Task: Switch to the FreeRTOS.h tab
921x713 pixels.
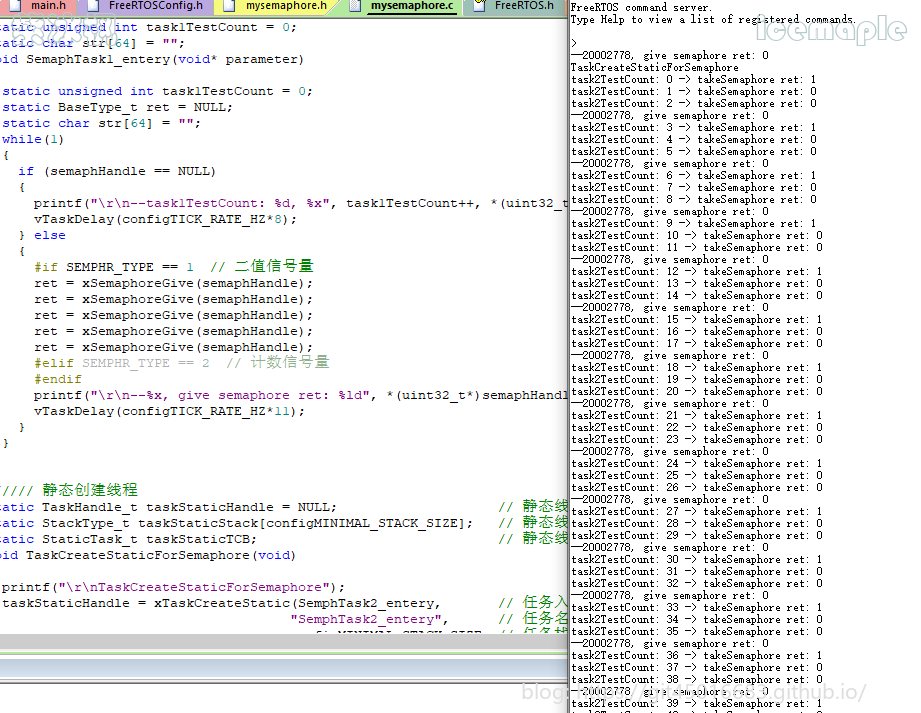Action: click(x=516, y=6)
